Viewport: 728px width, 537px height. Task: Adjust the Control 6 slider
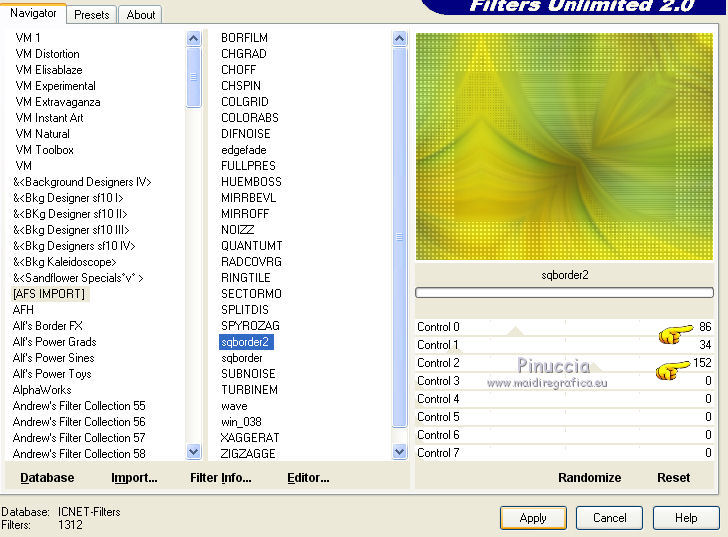pos(564,435)
